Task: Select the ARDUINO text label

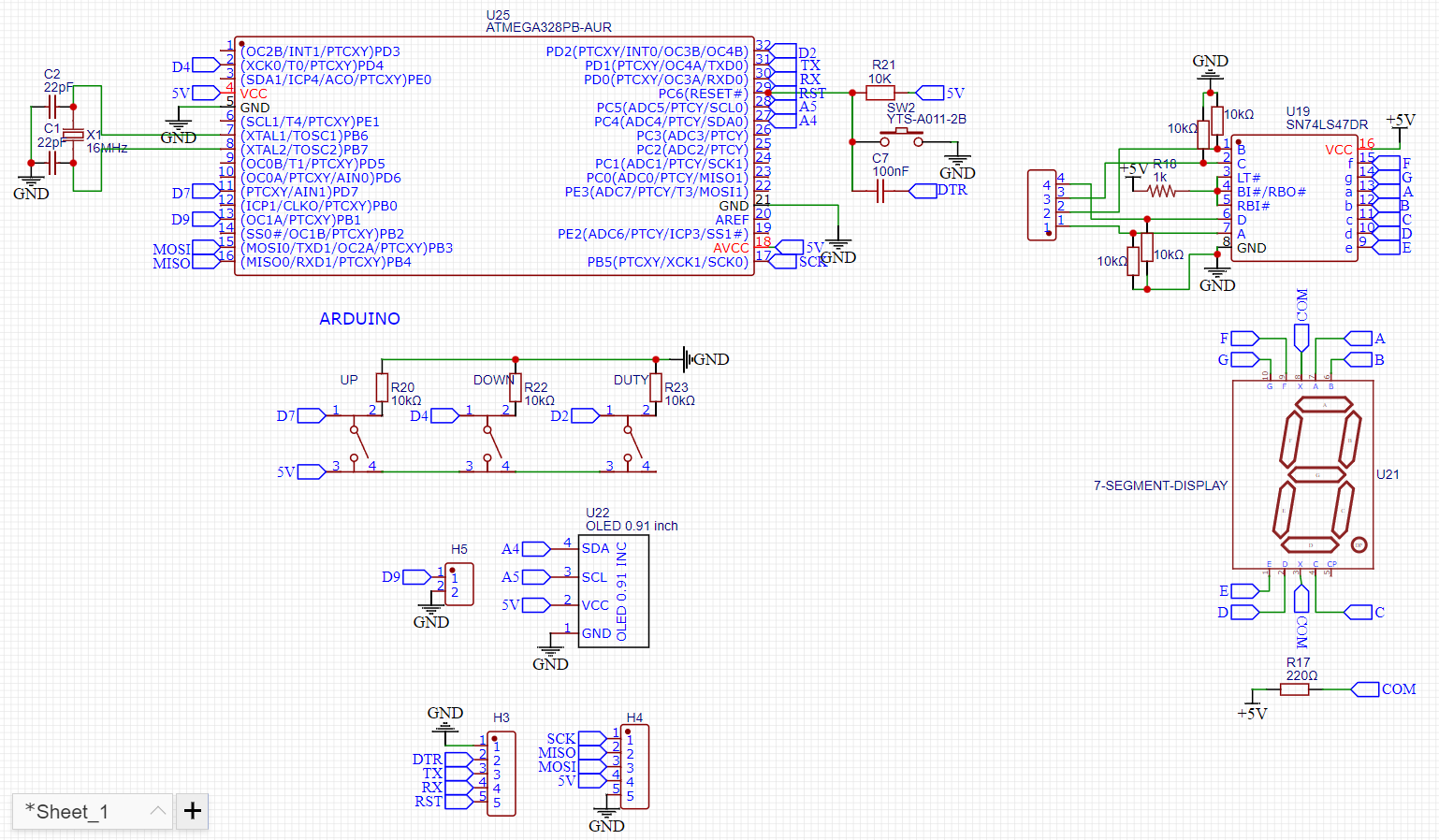Action: point(359,319)
